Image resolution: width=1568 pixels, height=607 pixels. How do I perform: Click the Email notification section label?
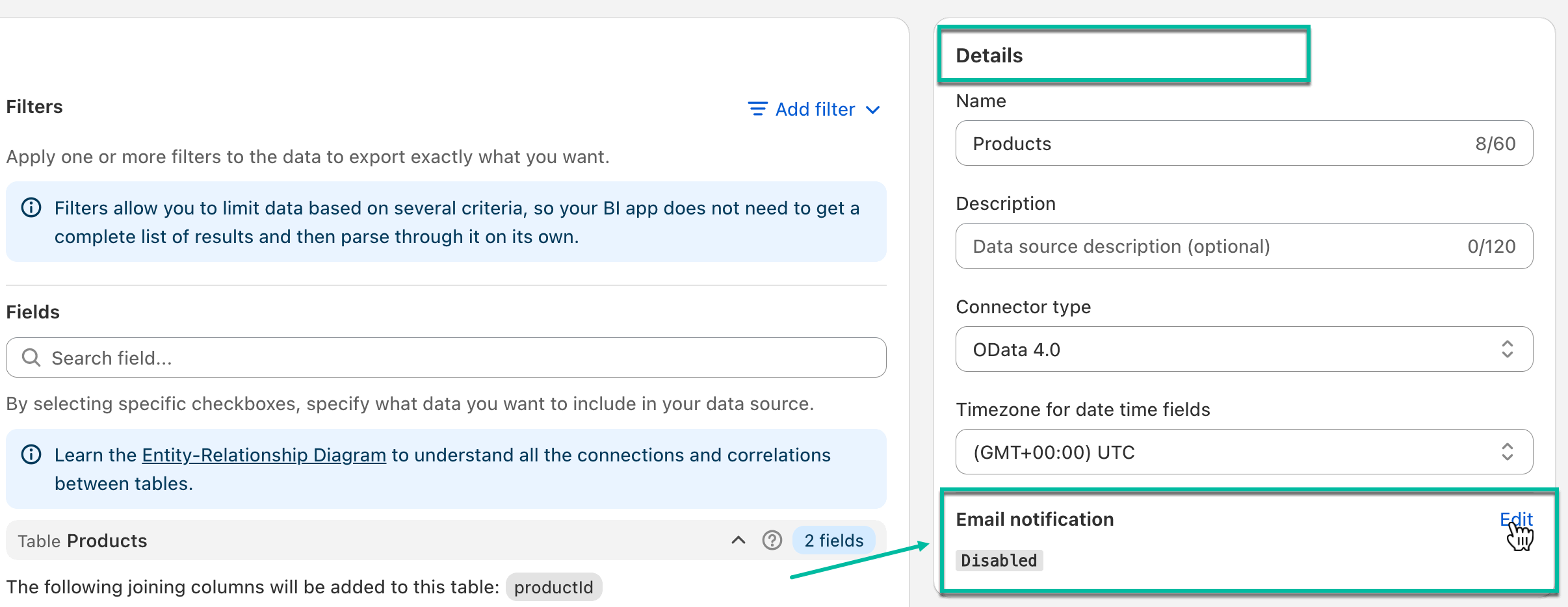[x=1034, y=519]
